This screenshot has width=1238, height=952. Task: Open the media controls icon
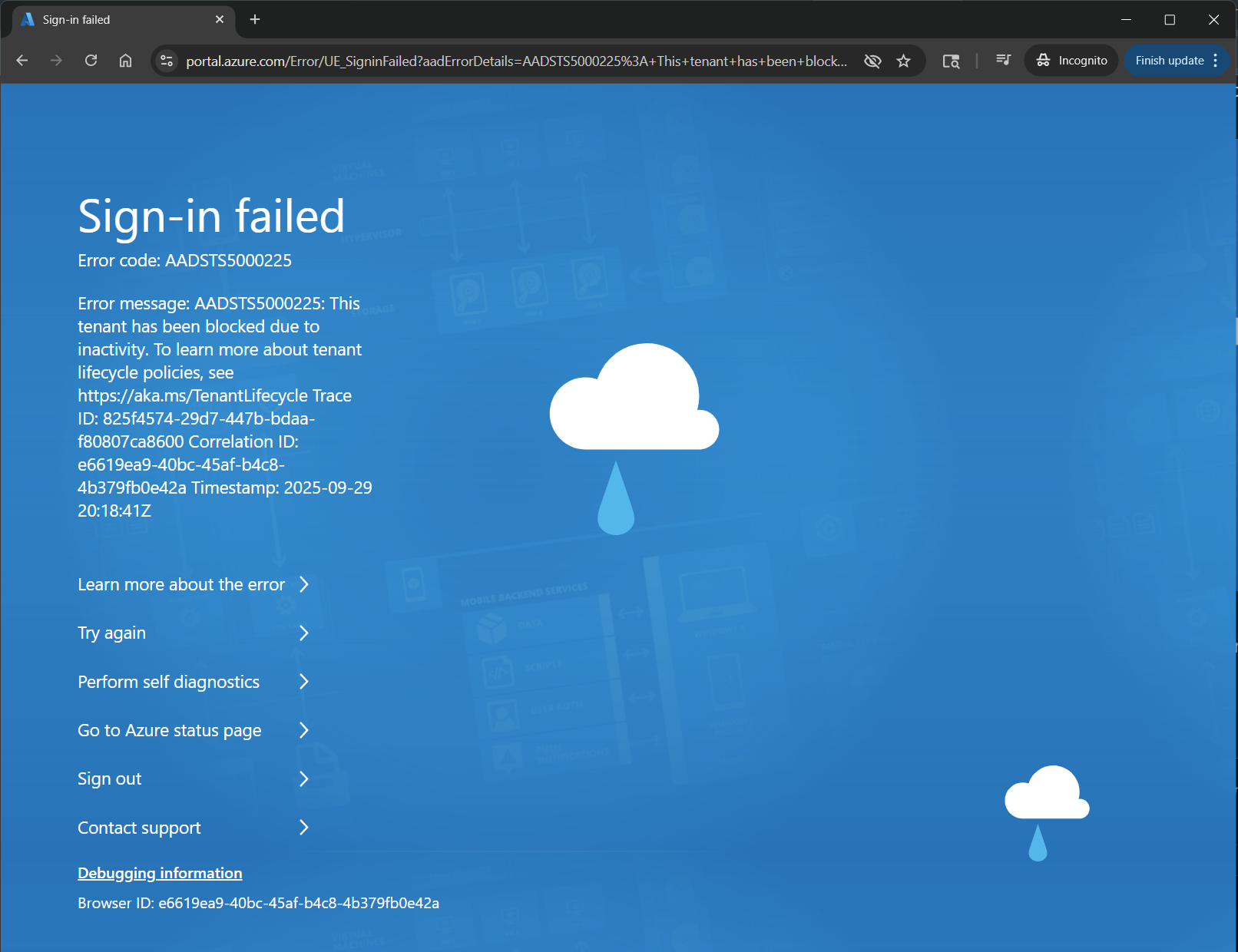click(1003, 61)
